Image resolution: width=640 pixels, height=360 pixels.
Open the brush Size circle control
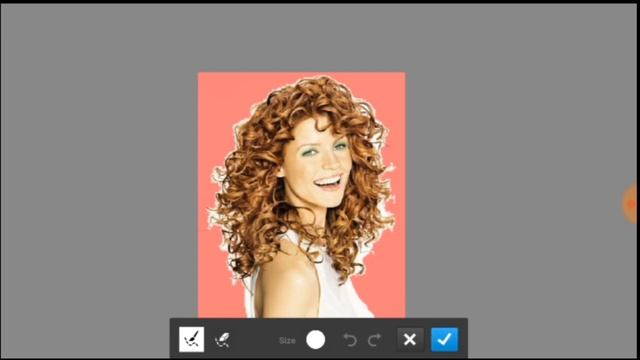316,340
